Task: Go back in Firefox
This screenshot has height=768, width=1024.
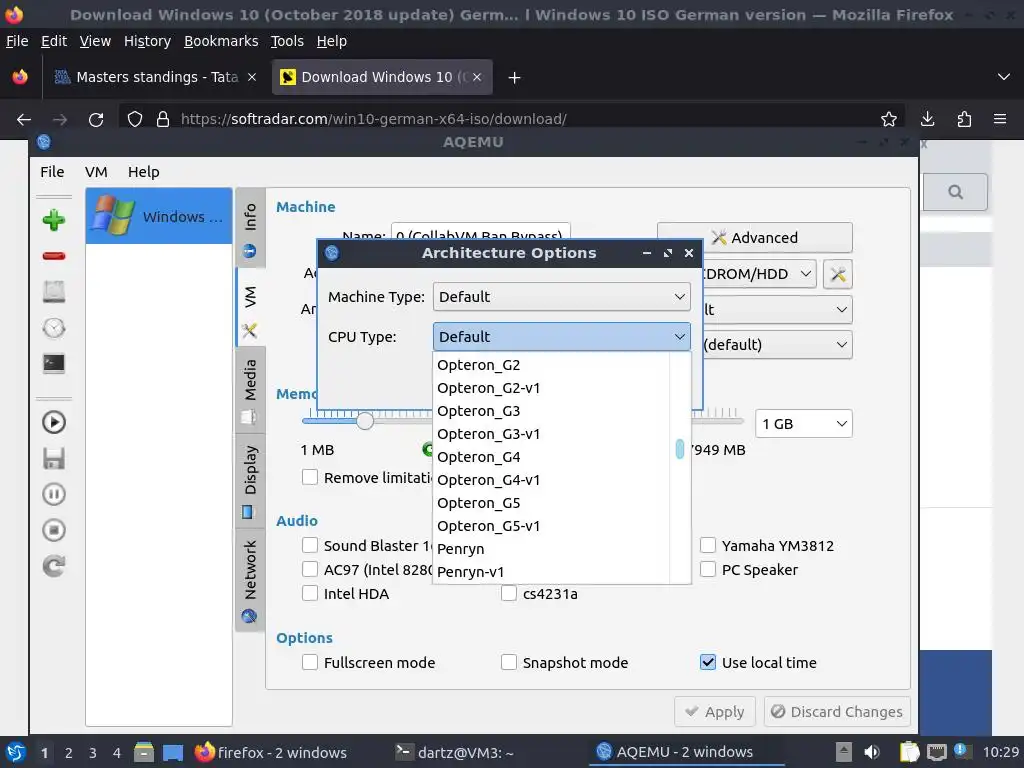Action: pyautogui.click(x=24, y=120)
